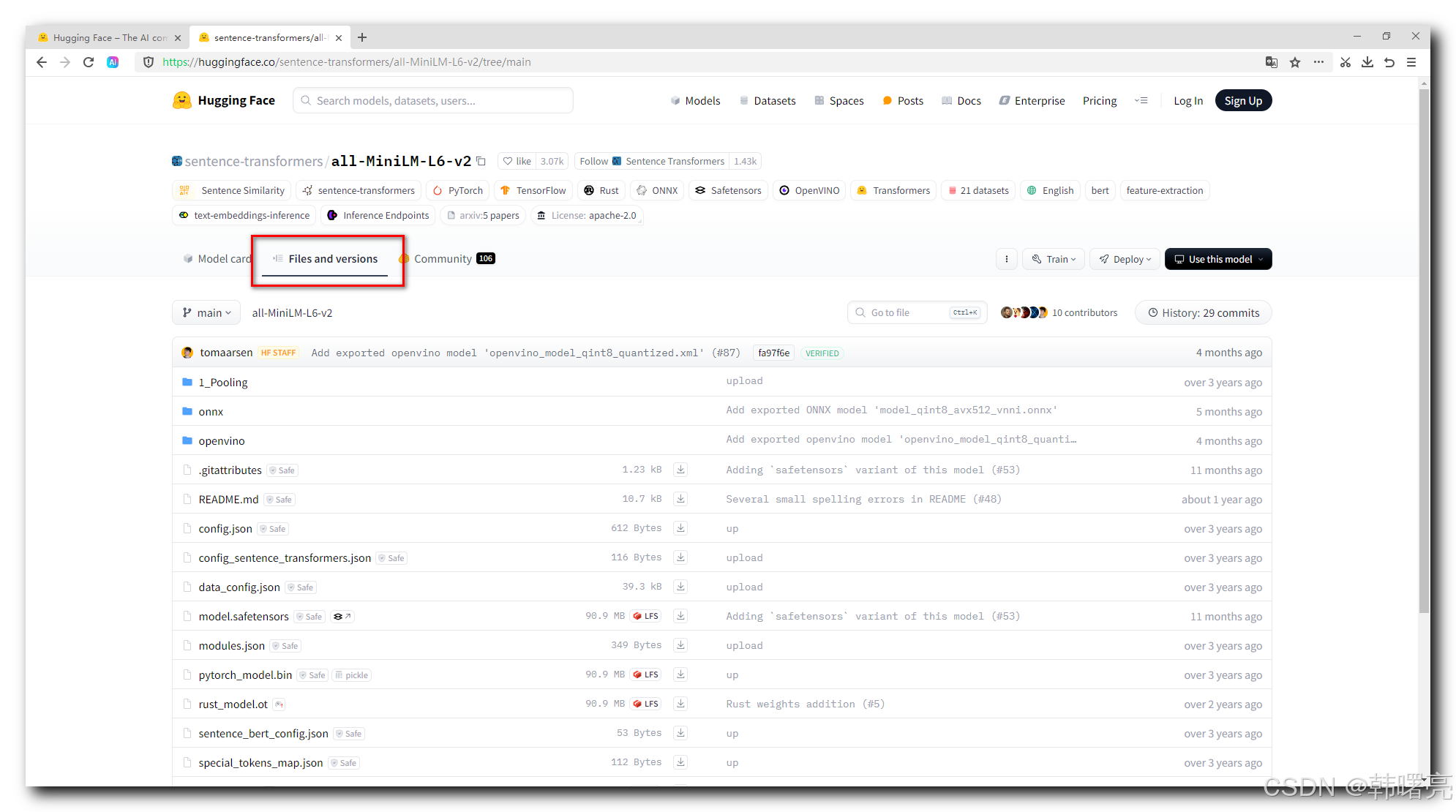Open the onnx folder
This screenshot has height=812, width=1456.
pyautogui.click(x=211, y=412)
